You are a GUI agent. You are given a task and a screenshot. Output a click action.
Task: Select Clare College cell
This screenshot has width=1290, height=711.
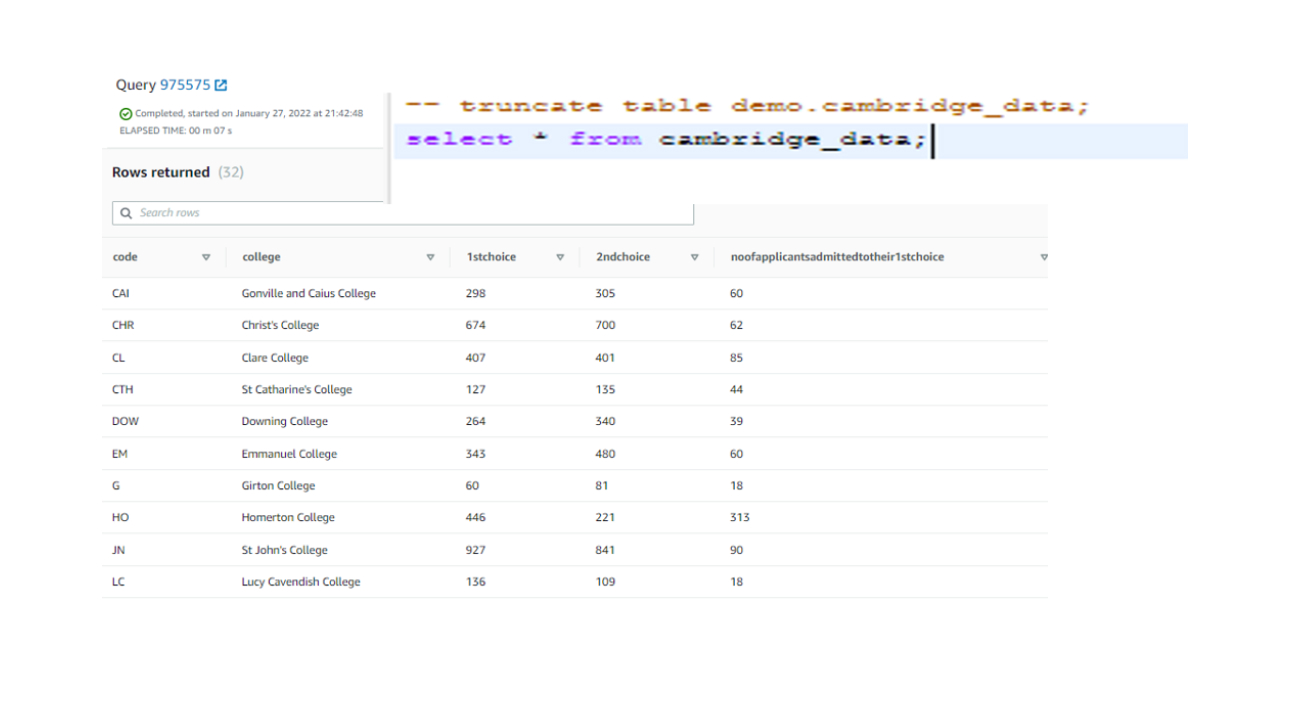point(275,358)
